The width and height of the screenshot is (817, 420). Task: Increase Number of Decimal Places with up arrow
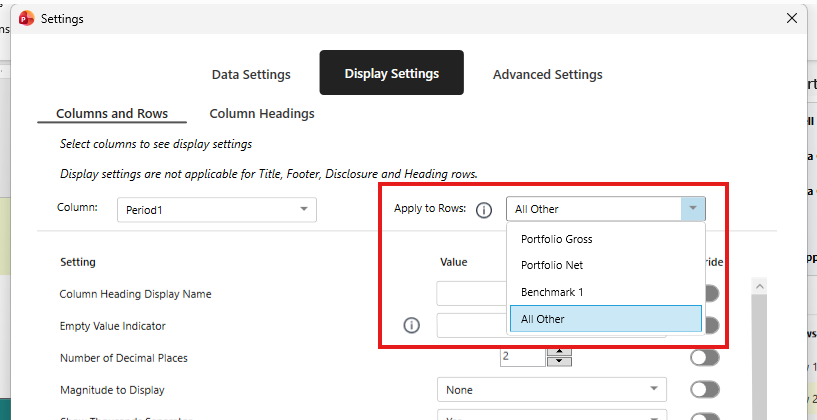pyautogui.click(x=559, y=352)
